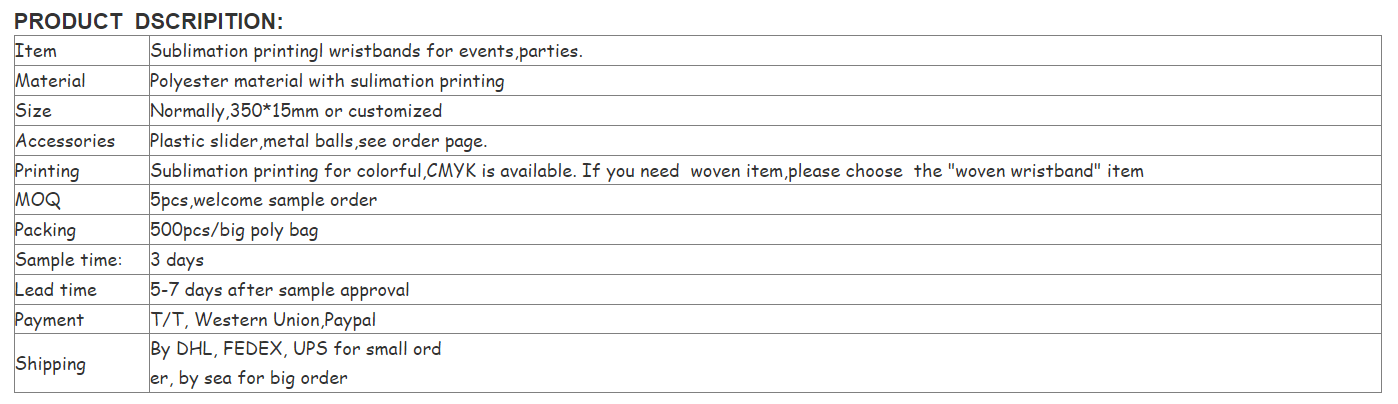Click the 5-7 days lead time value

pyautogui.click(x=280, y=290)
